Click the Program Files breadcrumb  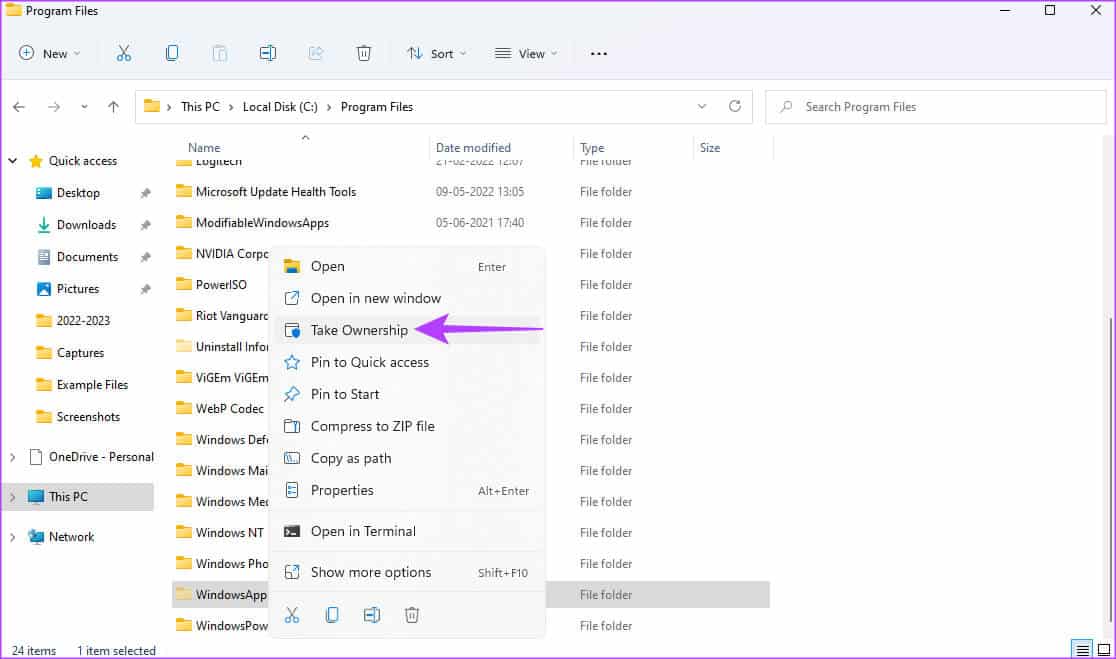377,107
